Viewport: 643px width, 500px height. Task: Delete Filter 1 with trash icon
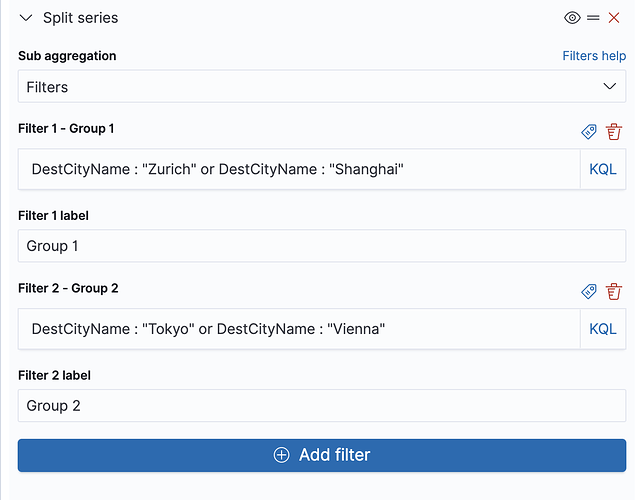coord(614,131)
